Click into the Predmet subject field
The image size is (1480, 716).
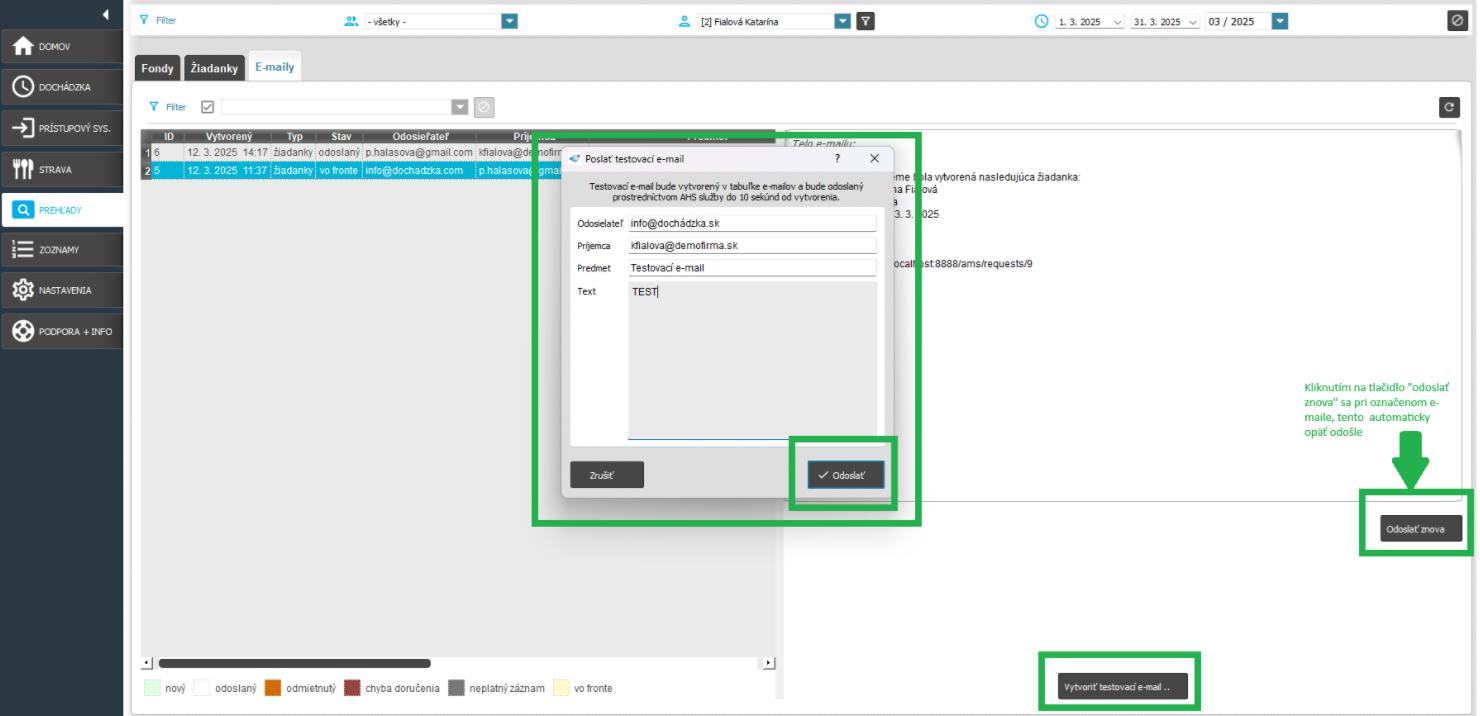[x=752, y=268]
